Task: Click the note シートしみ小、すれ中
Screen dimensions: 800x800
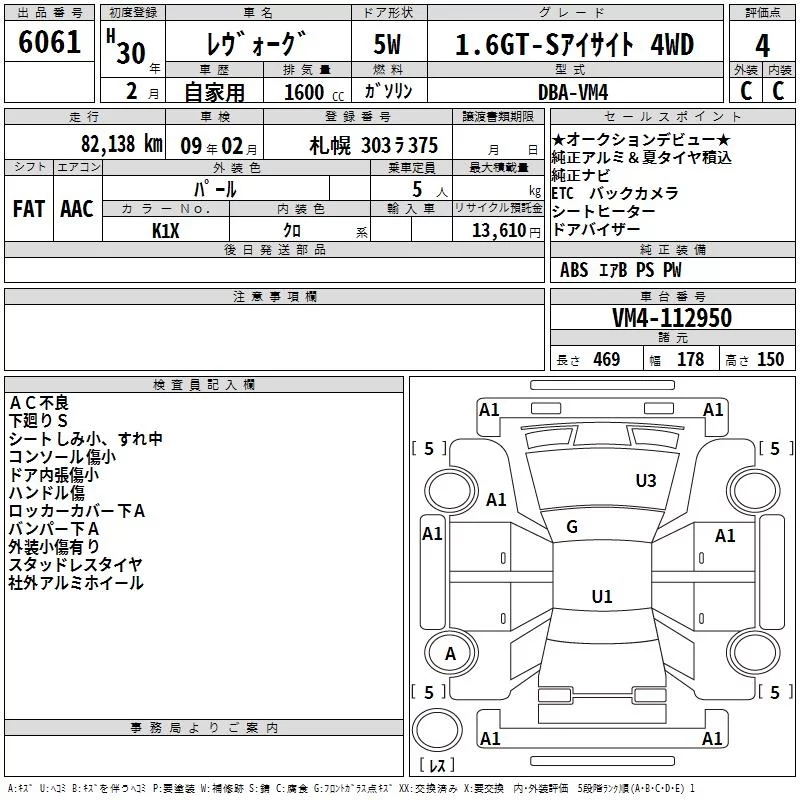Action: [86, 439]
